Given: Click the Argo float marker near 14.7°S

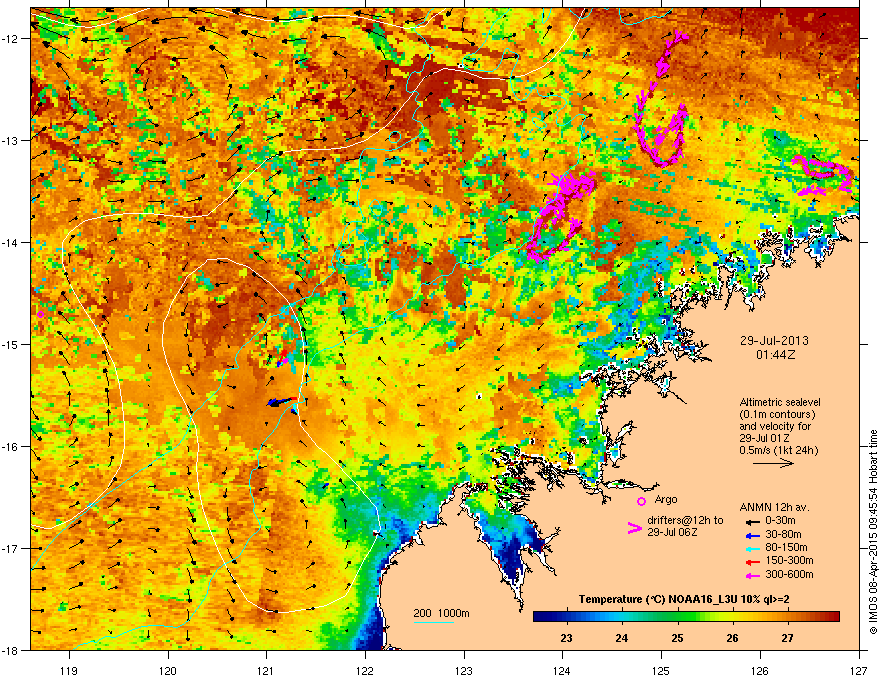Looking at the screenshot, I should (40, 314).
